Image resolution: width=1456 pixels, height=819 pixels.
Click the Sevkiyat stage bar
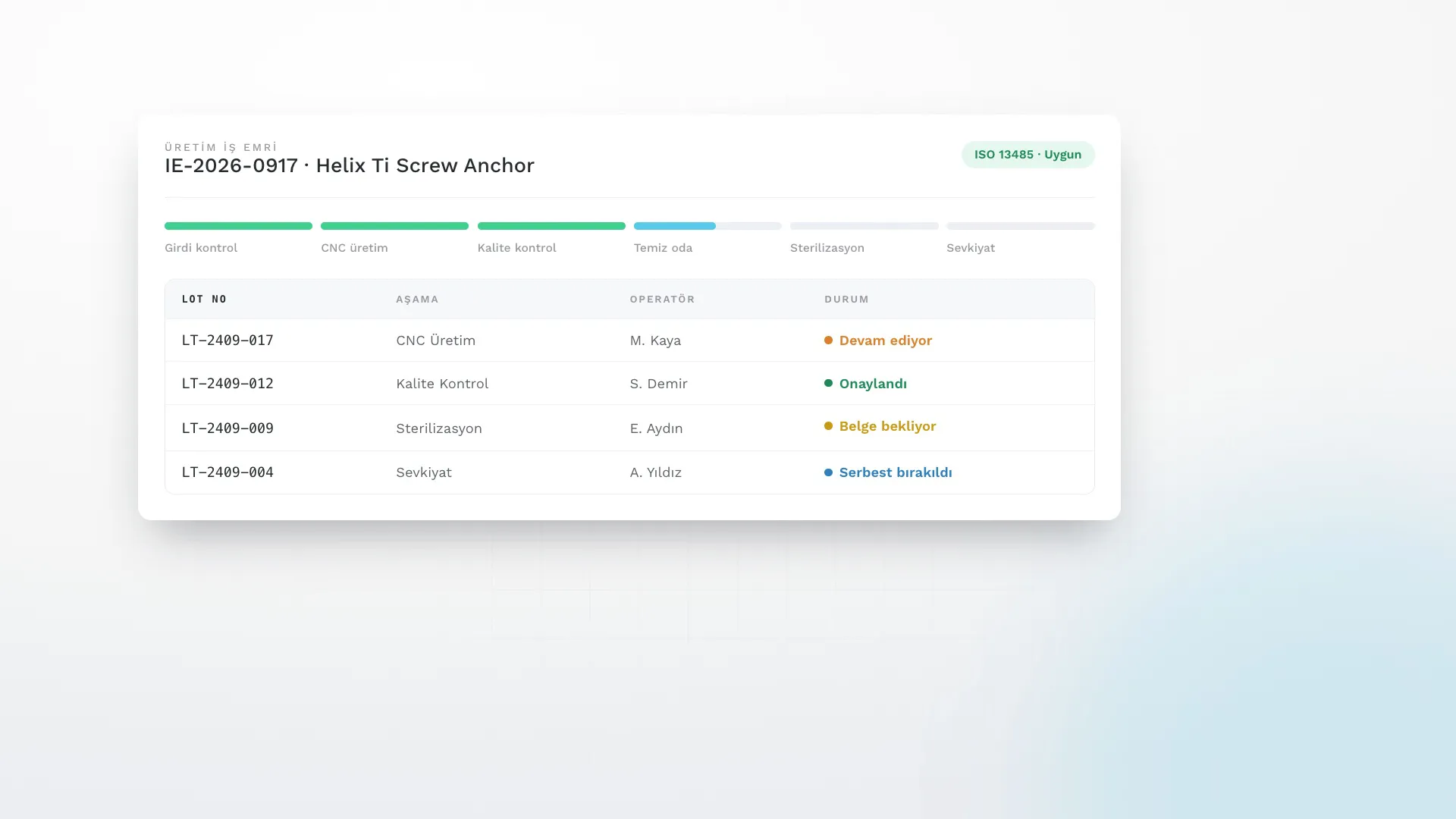click(1020, 226)
